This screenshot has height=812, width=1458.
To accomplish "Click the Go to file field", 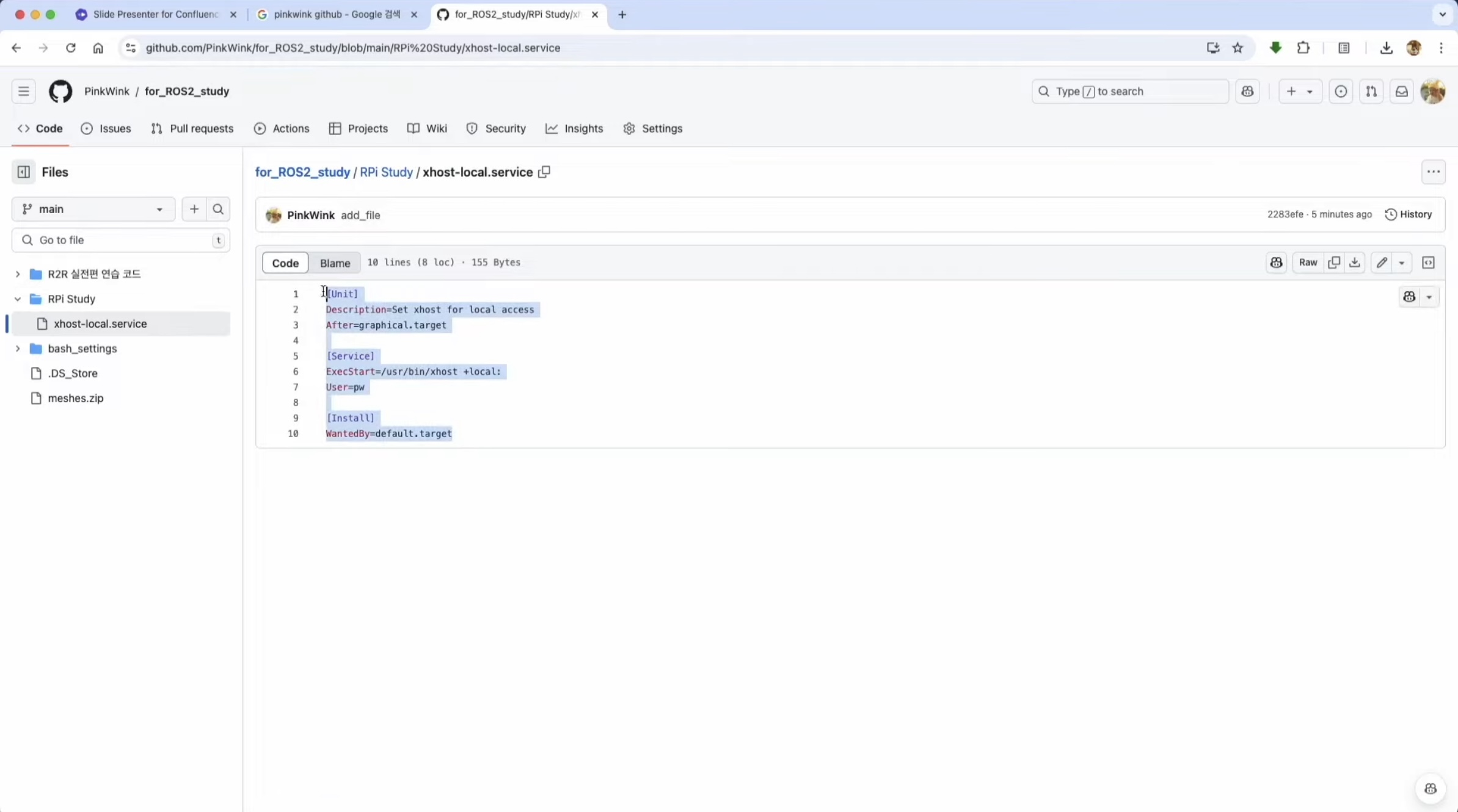I will click(x=121, y=241).
